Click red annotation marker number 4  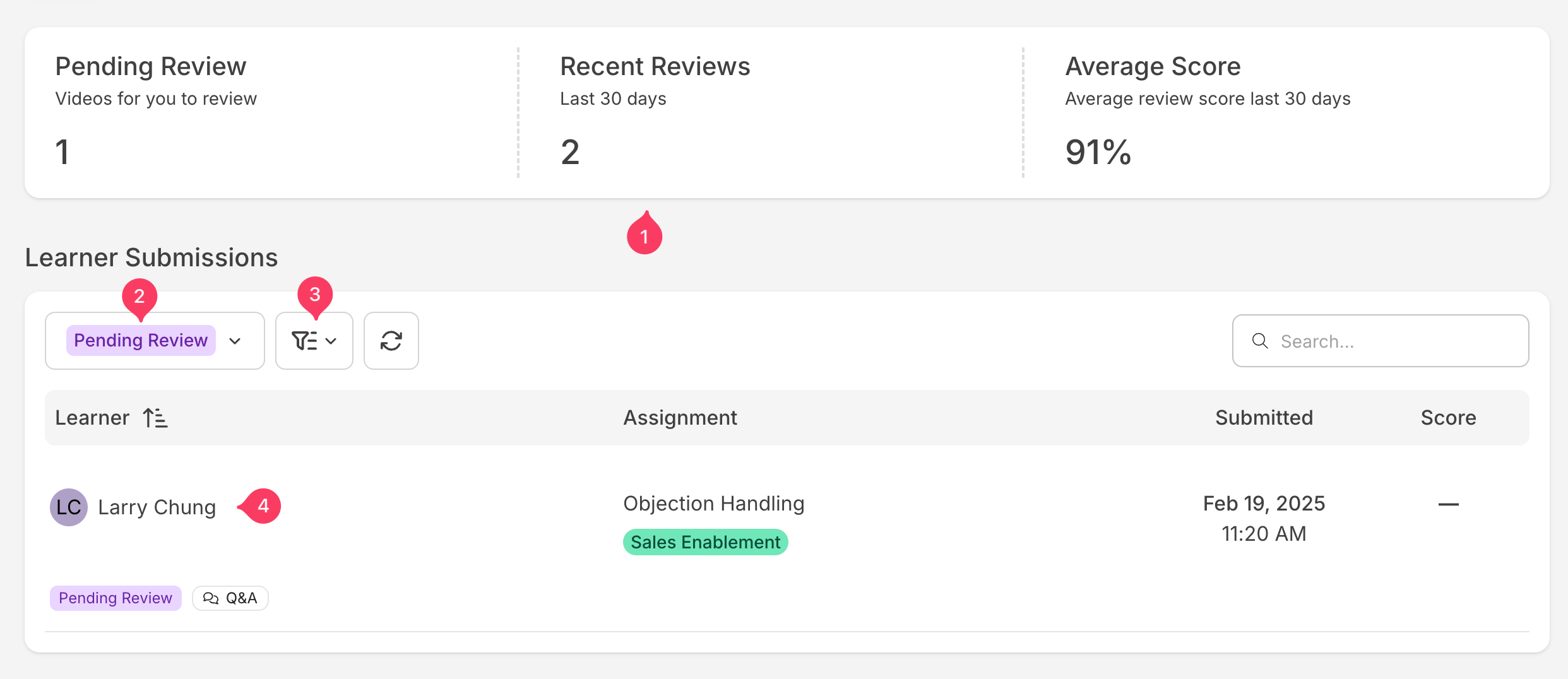pyautogui.click(x=263, y=505)
